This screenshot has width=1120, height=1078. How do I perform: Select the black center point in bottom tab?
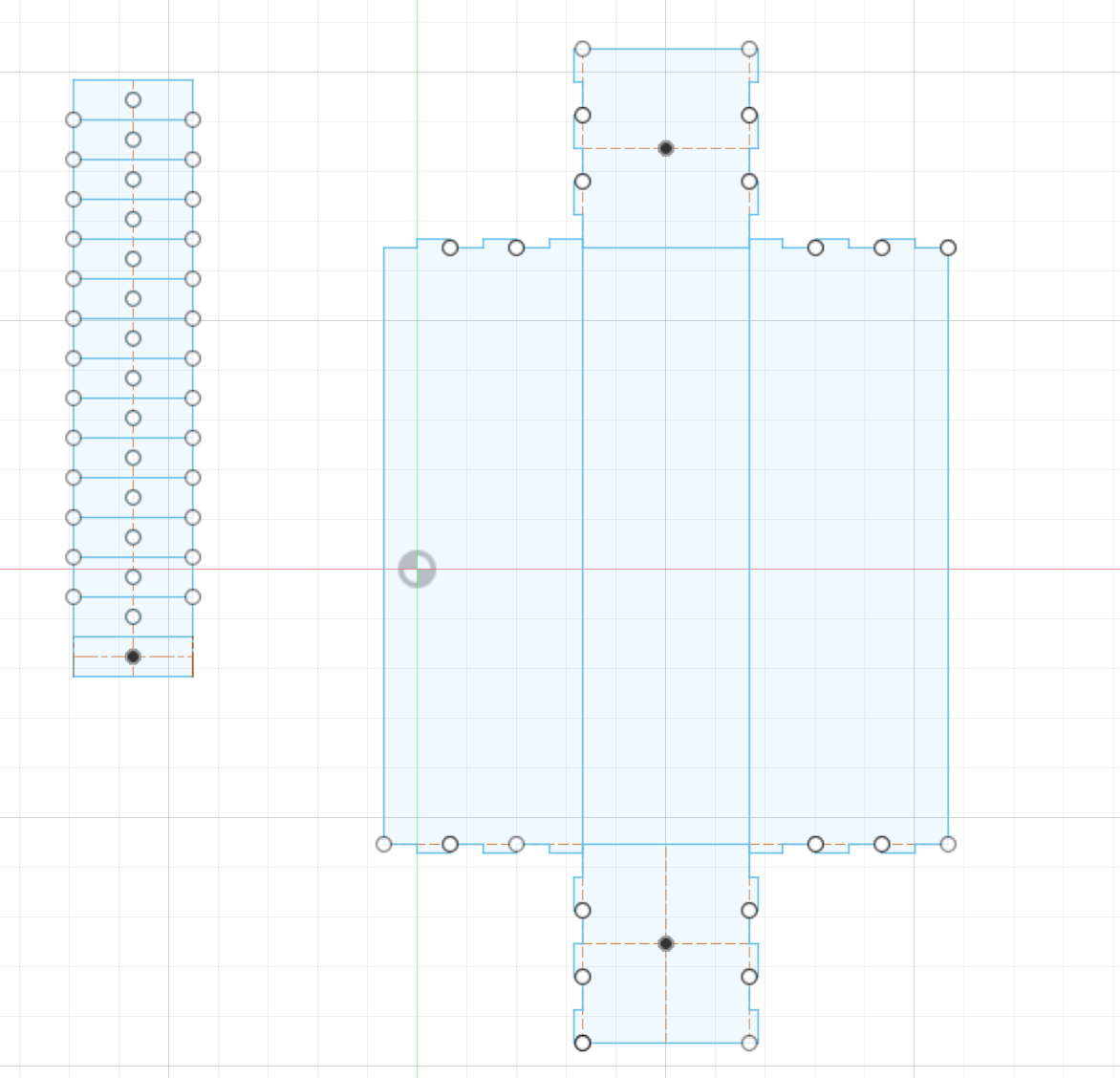click(x=665, y=944)
